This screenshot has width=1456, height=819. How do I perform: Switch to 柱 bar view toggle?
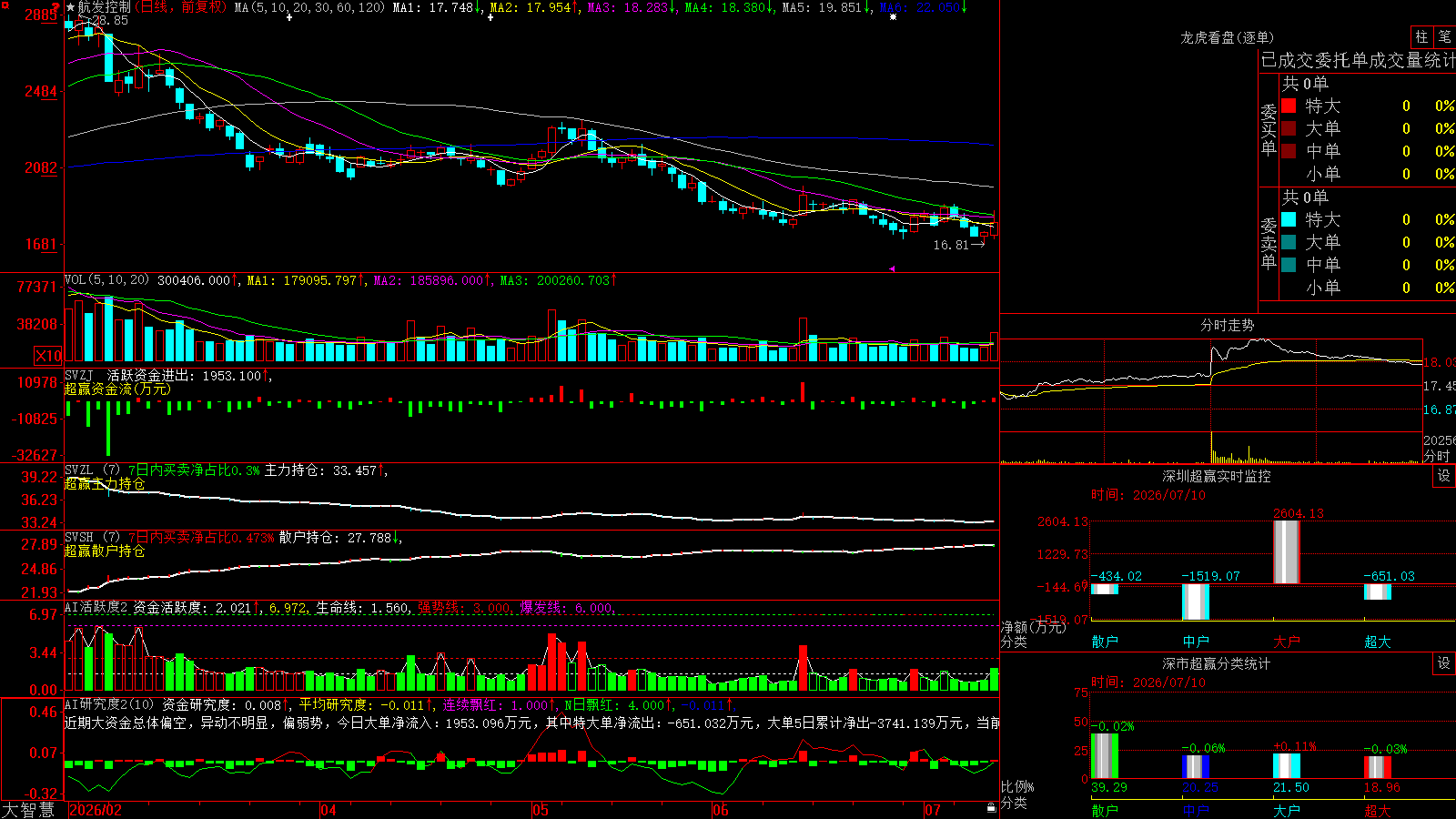(x=1421, y=36)
